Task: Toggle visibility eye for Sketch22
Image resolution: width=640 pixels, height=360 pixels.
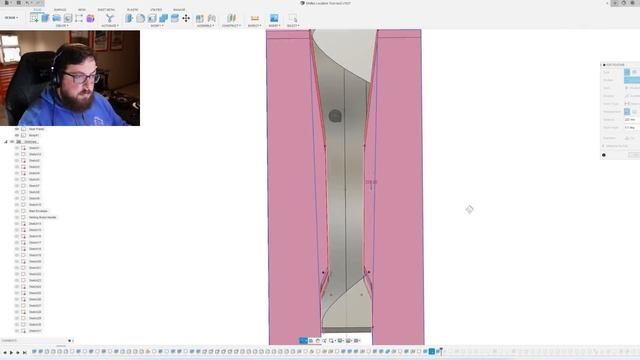Action: [x=17, y=274]
